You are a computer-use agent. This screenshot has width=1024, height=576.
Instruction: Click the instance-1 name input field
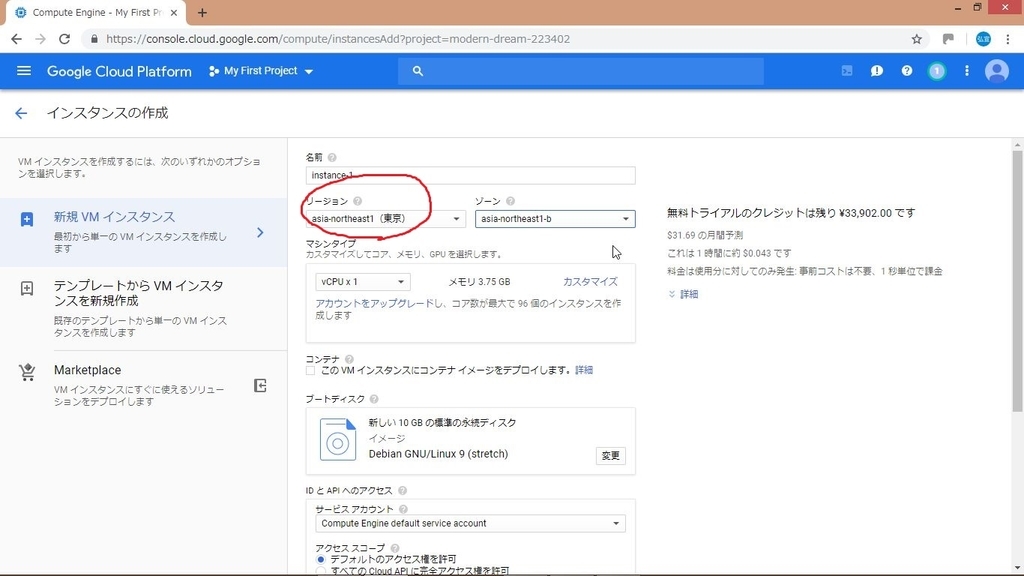(469, 174)
